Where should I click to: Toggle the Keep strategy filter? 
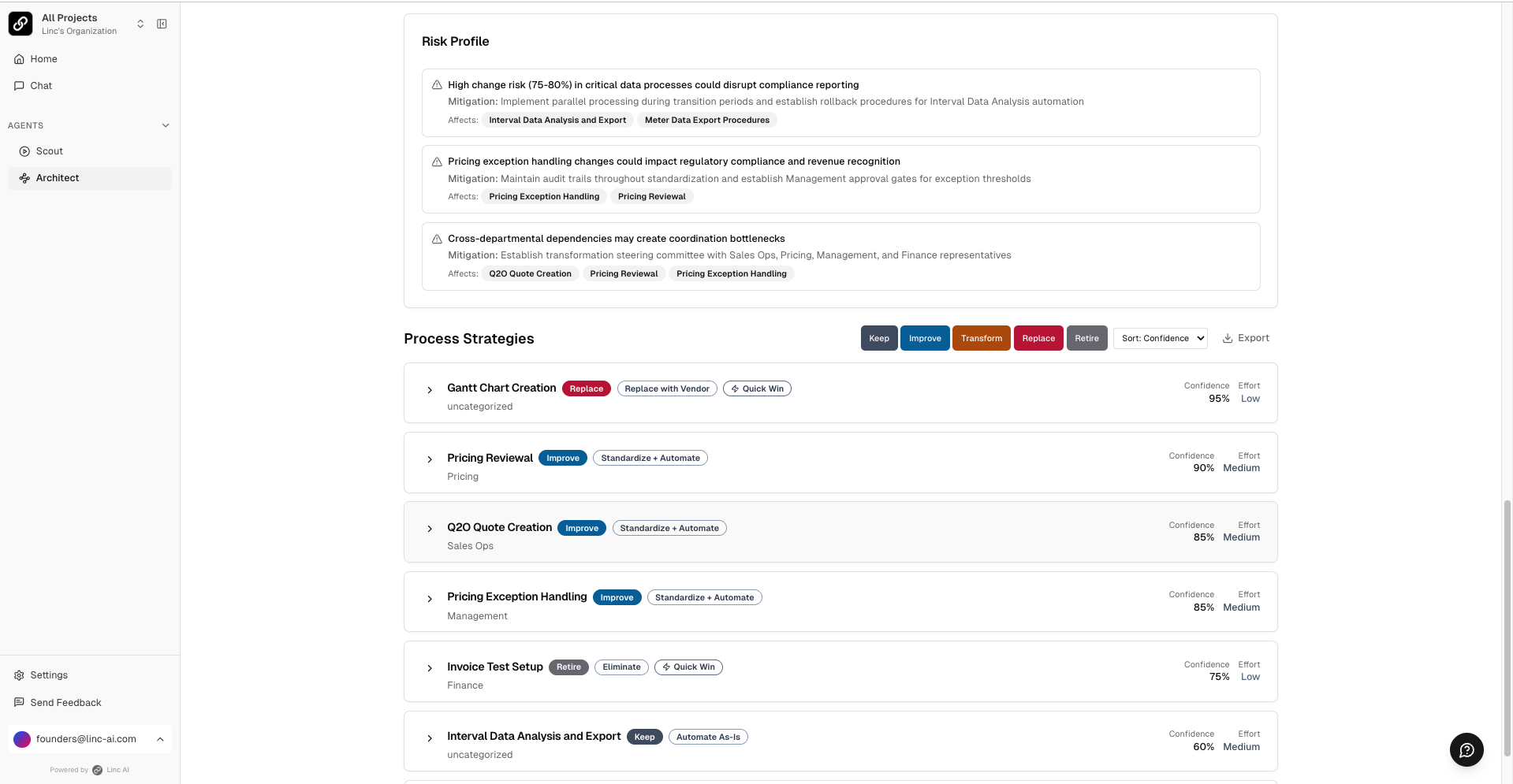pyautogui.click(x=879, y=338)
